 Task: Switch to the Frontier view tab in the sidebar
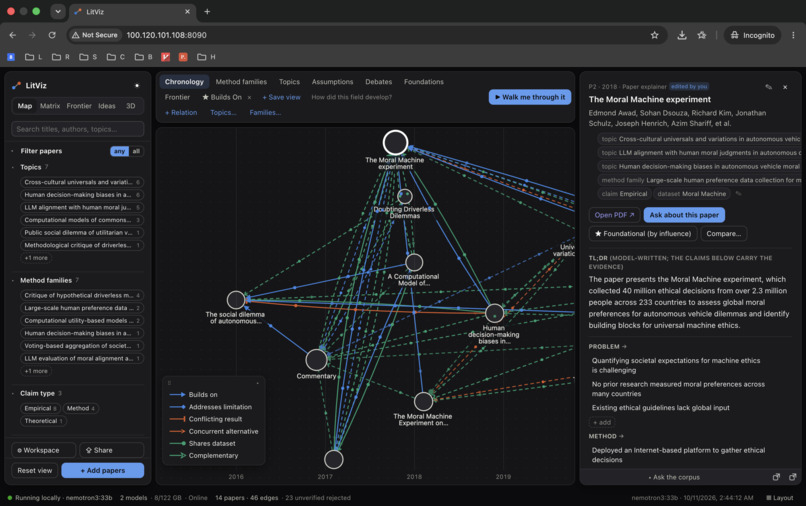click(79, 106)
